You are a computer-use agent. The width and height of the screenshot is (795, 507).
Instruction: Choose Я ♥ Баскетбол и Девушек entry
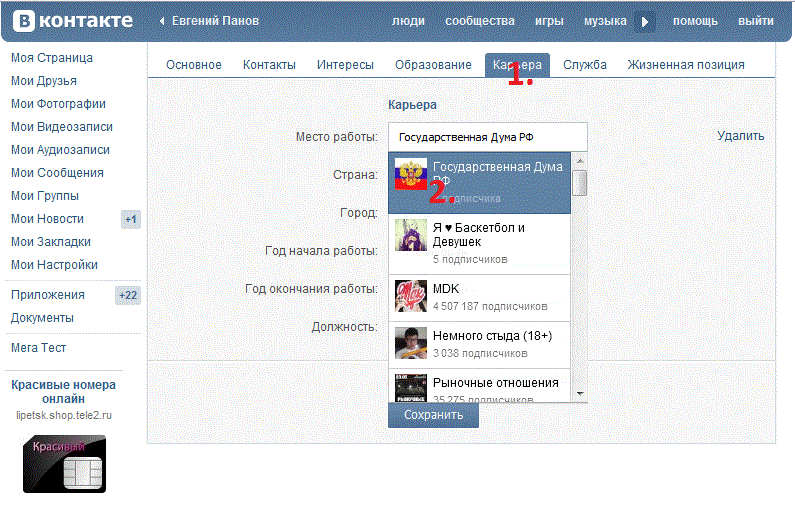480,244
